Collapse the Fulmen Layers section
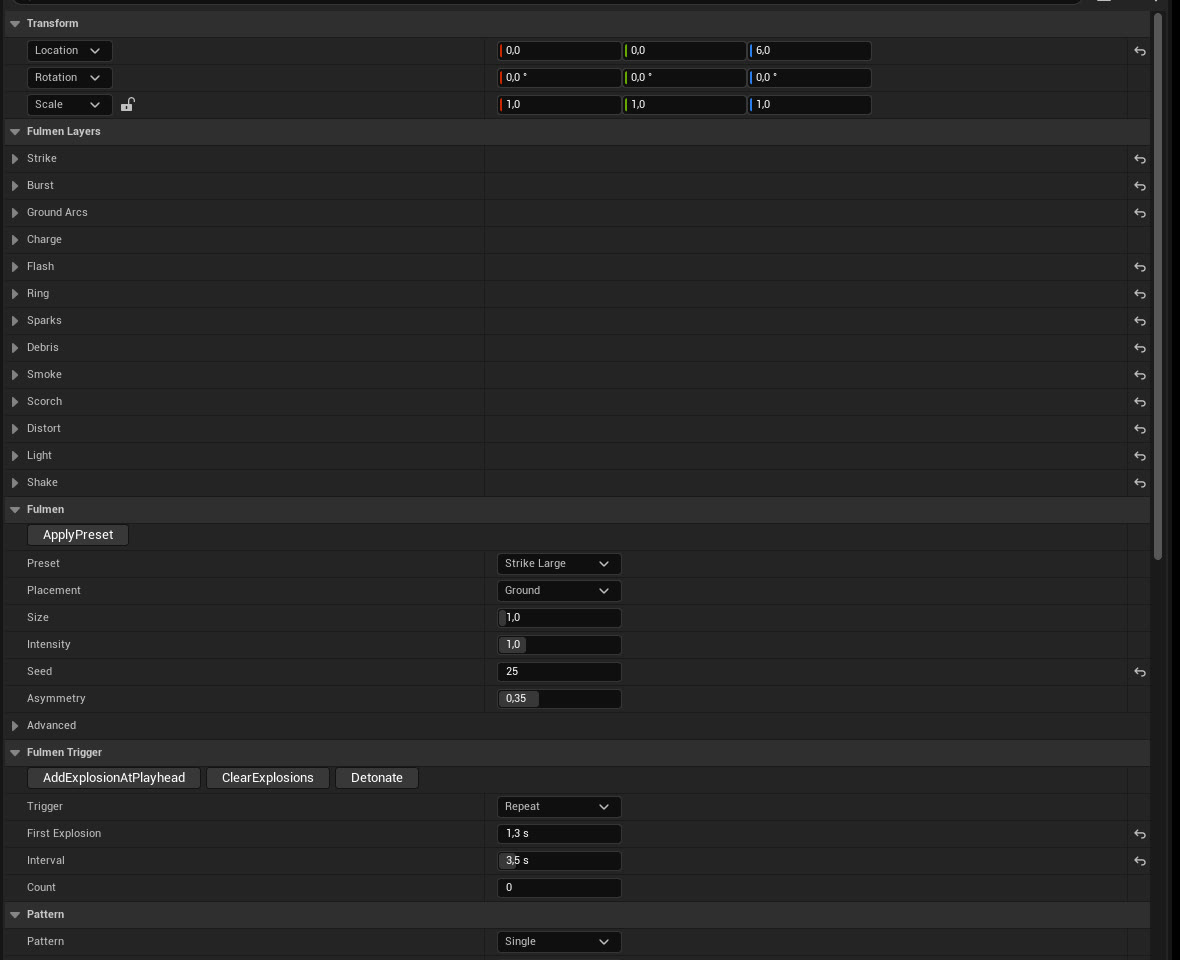1180x960 pixels. [15, 132]
